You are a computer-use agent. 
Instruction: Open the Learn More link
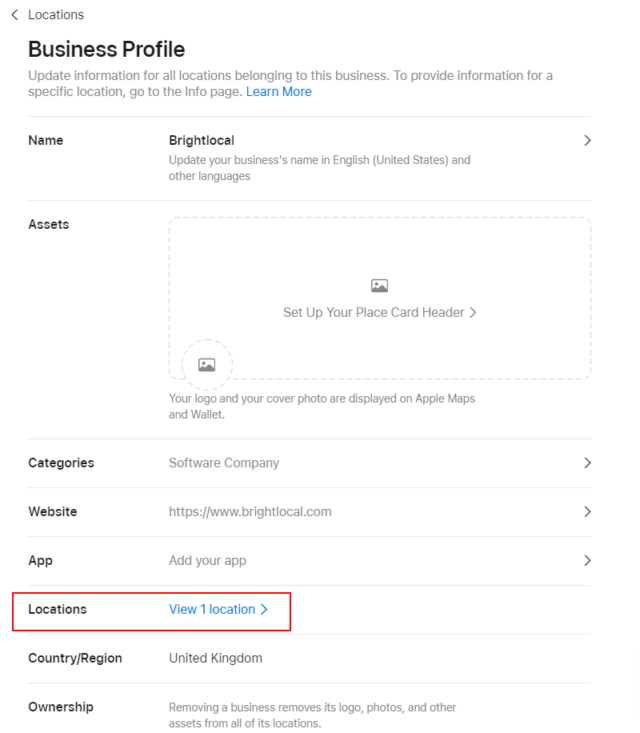[x=279, y=92]
